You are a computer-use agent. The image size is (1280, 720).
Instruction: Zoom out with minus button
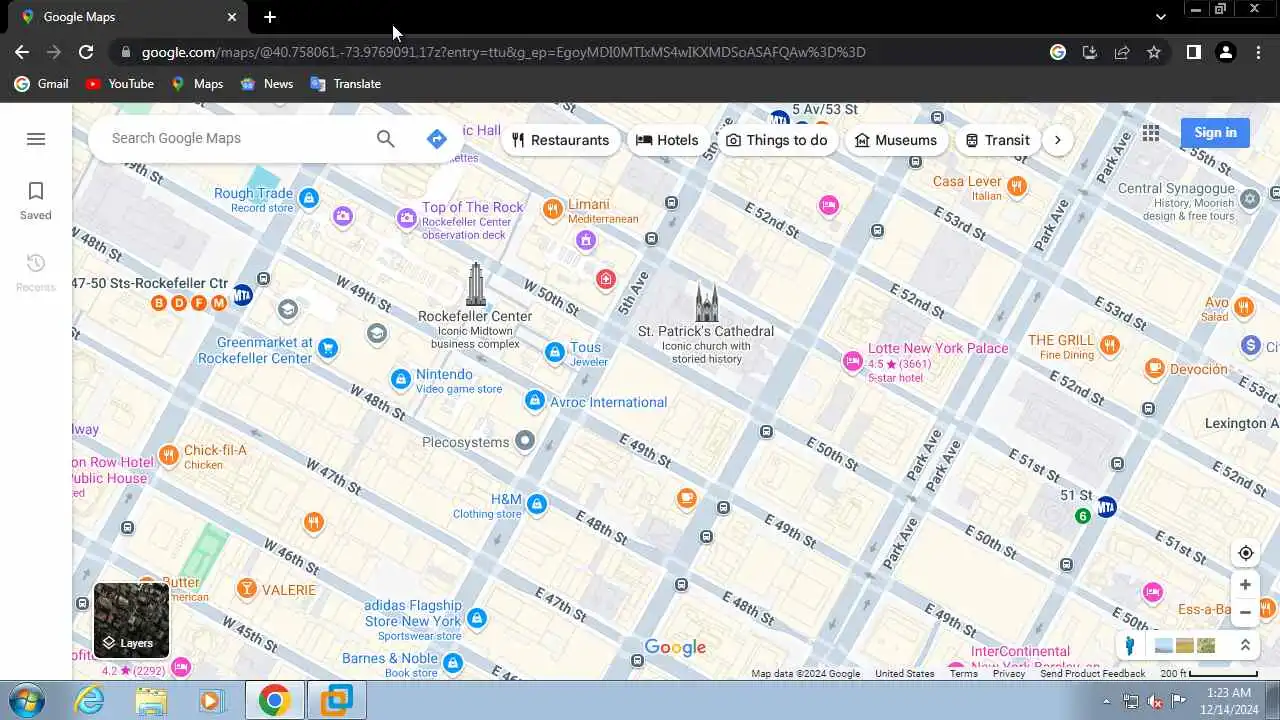pyautogui.click(x=1245, y=612)
